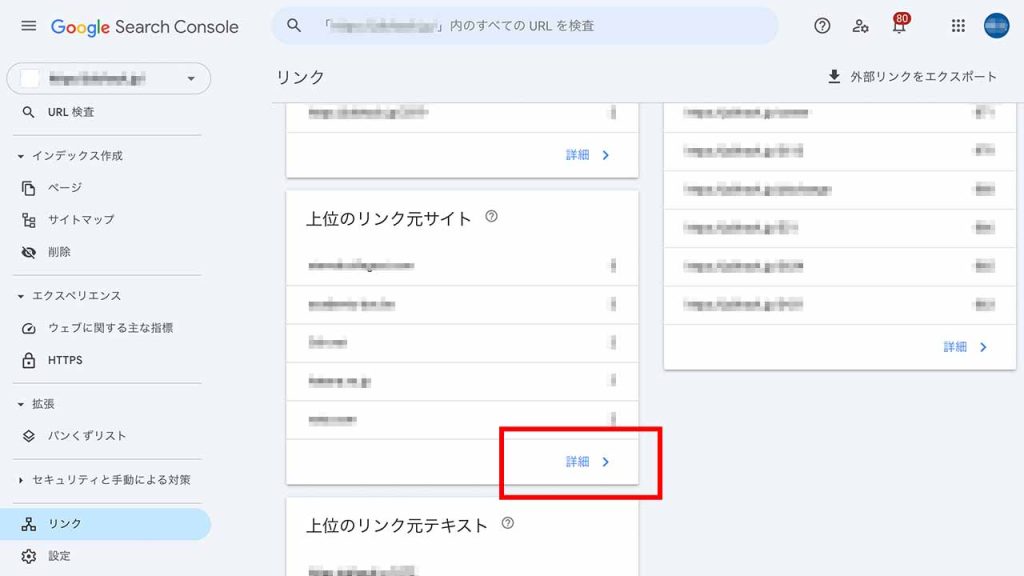Open user management settings icon

point(860,26)
